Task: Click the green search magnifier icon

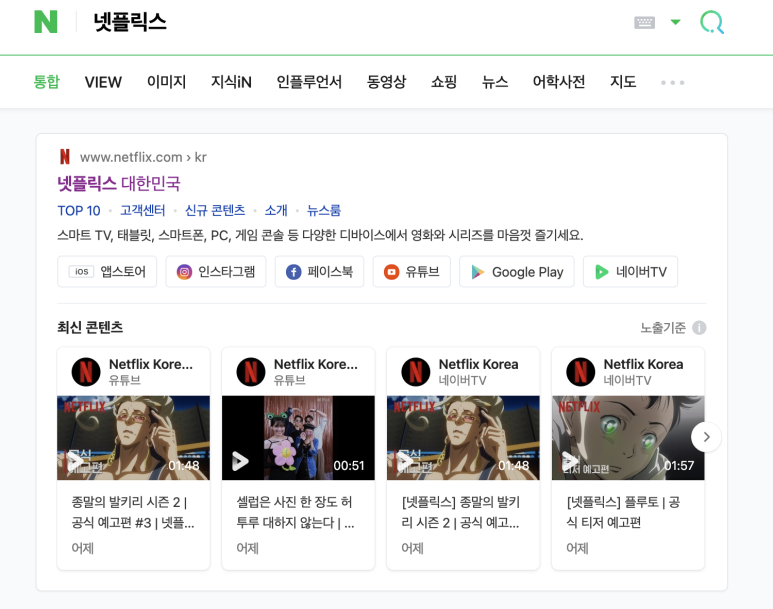Action: pos(712,23)
